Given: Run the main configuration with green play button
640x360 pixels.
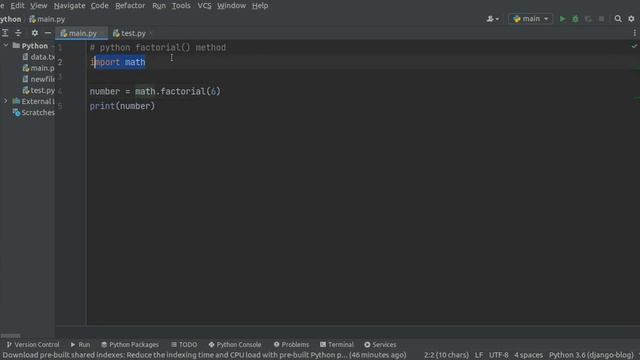Looking at the screenshot, I should point(562,19).
